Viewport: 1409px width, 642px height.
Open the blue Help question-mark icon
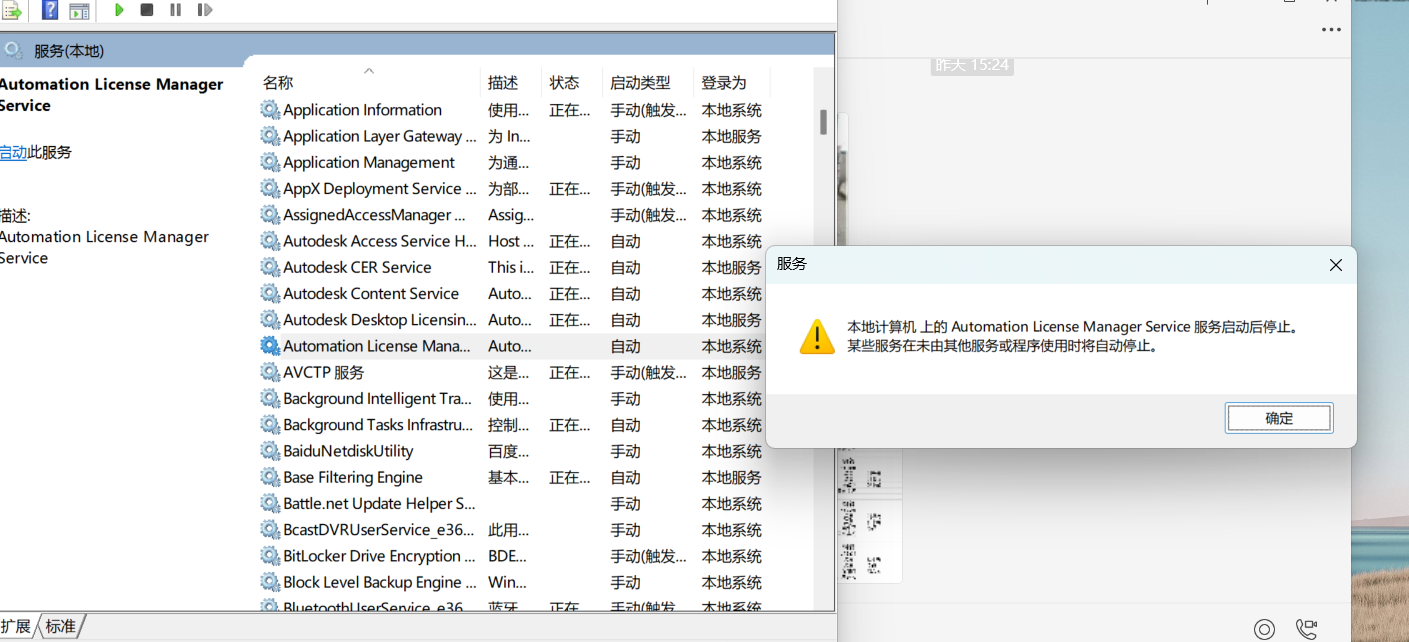click(50, 10)
